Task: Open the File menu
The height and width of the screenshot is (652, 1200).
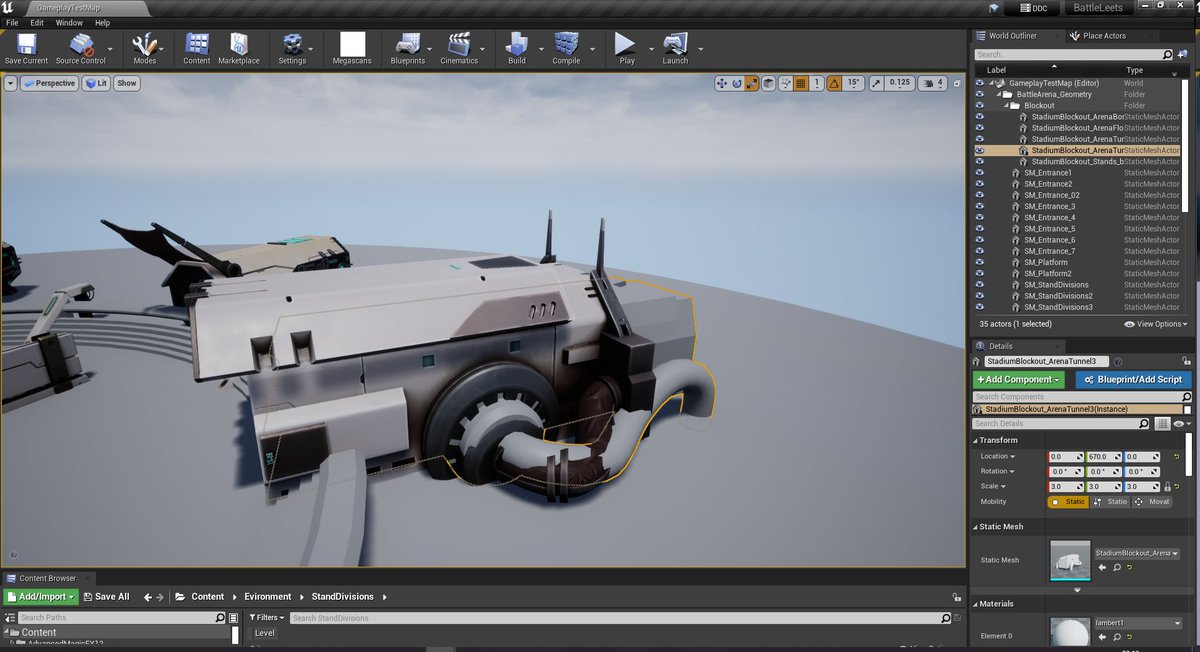Action: tap(12, 22)
